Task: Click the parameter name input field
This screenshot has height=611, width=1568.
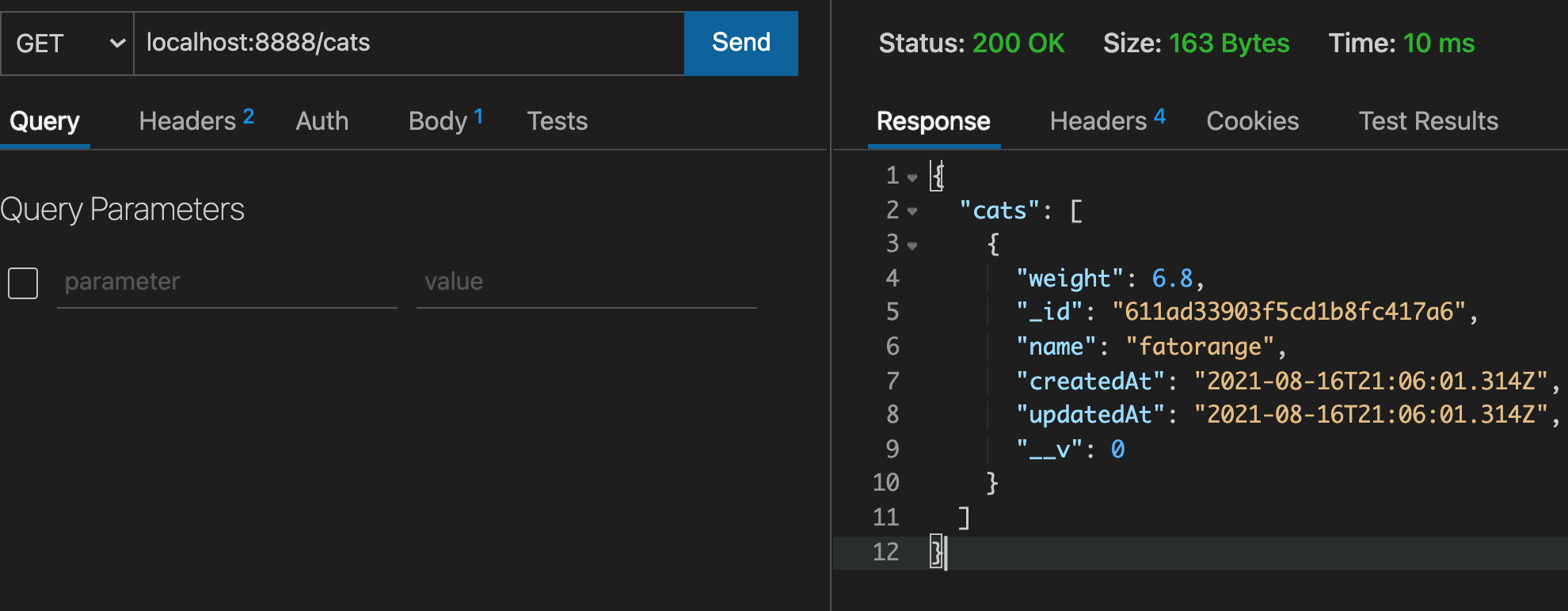Action: click(226, 282)
